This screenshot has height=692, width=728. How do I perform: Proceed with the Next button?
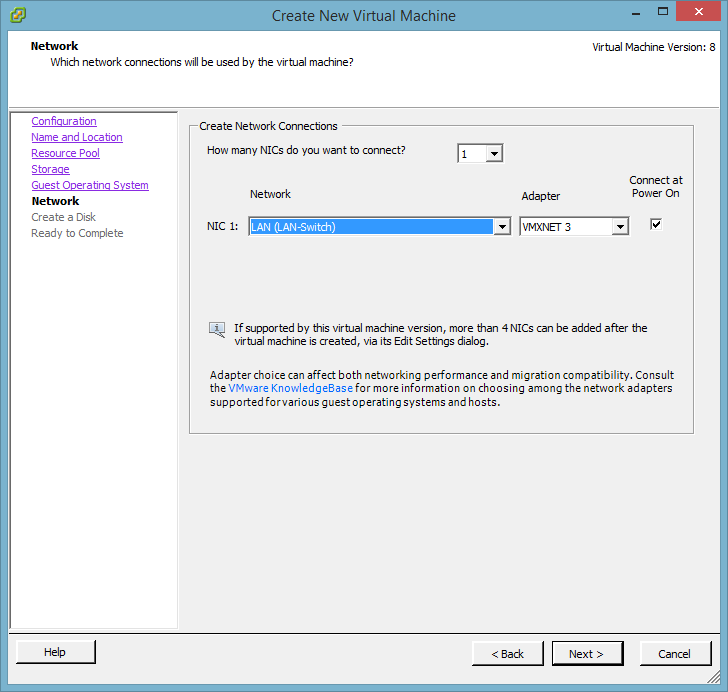586,654
